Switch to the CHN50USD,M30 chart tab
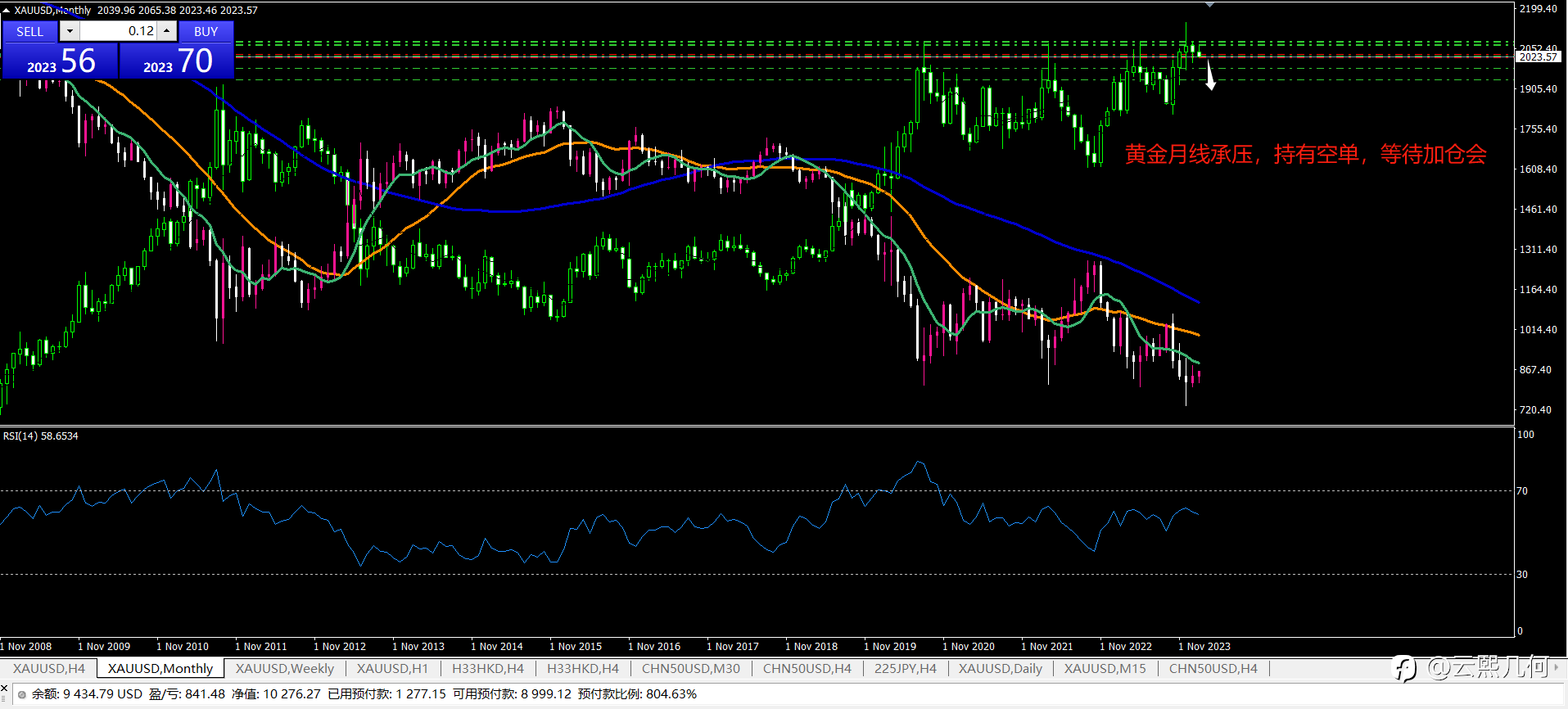 click(x=691, y=668)
